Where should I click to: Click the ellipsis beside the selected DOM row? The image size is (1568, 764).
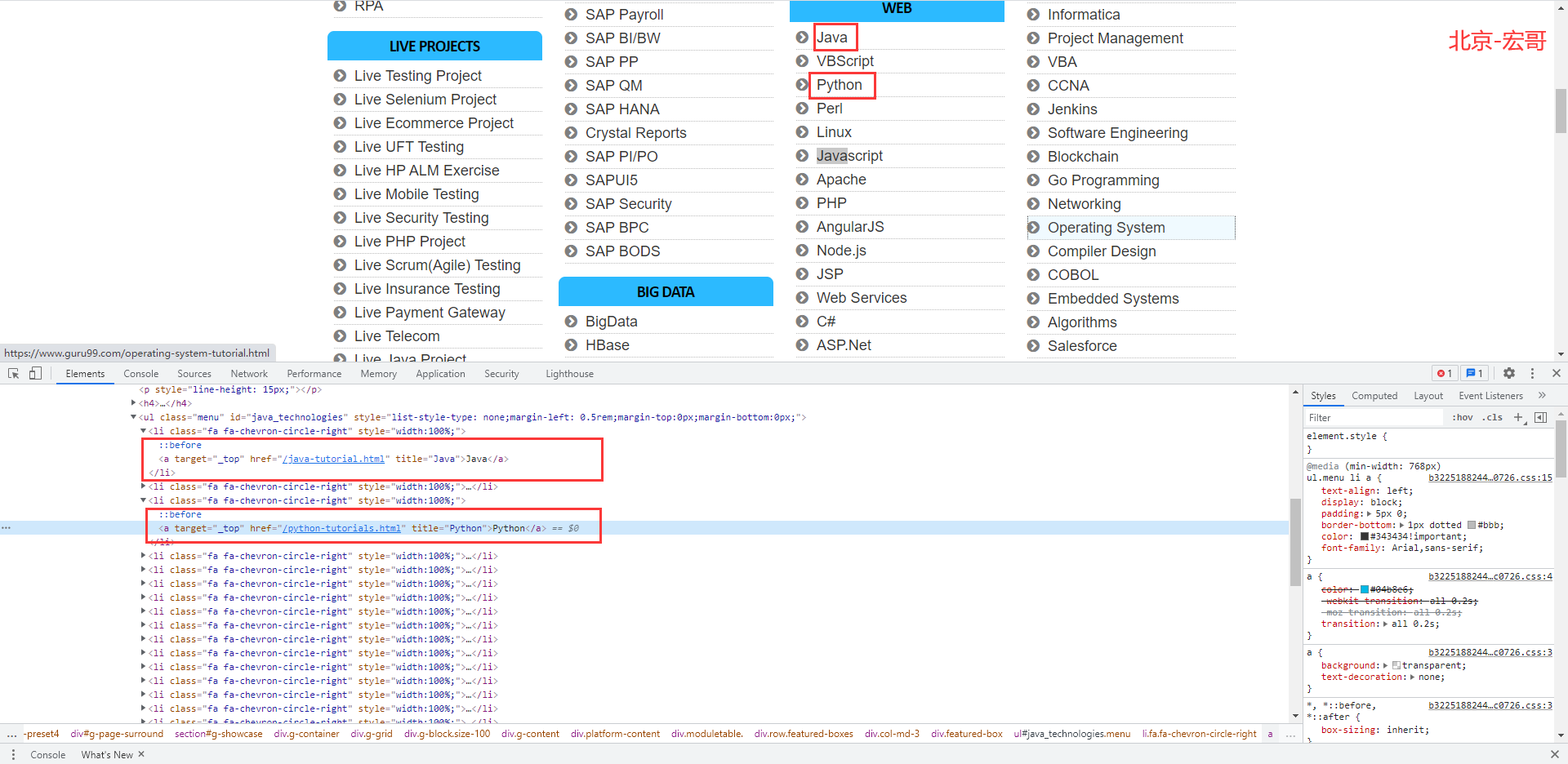(x=6, y=528)
